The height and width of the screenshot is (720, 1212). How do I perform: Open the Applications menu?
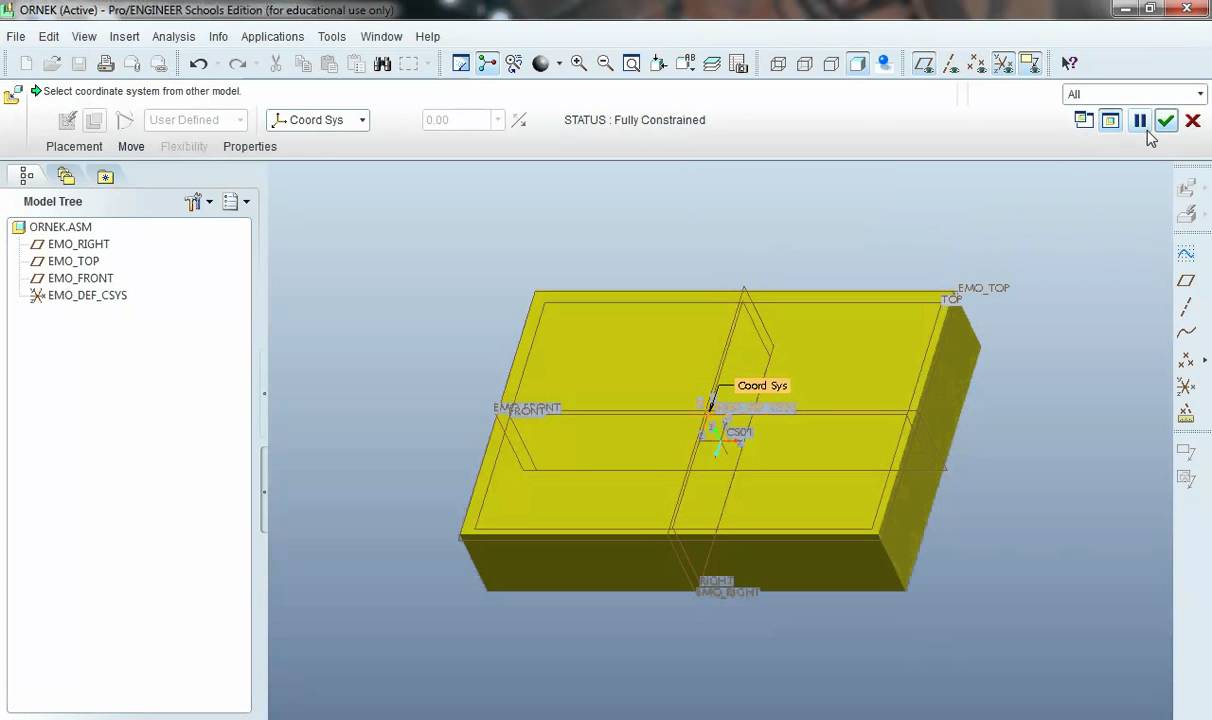[x=272, y=37]
